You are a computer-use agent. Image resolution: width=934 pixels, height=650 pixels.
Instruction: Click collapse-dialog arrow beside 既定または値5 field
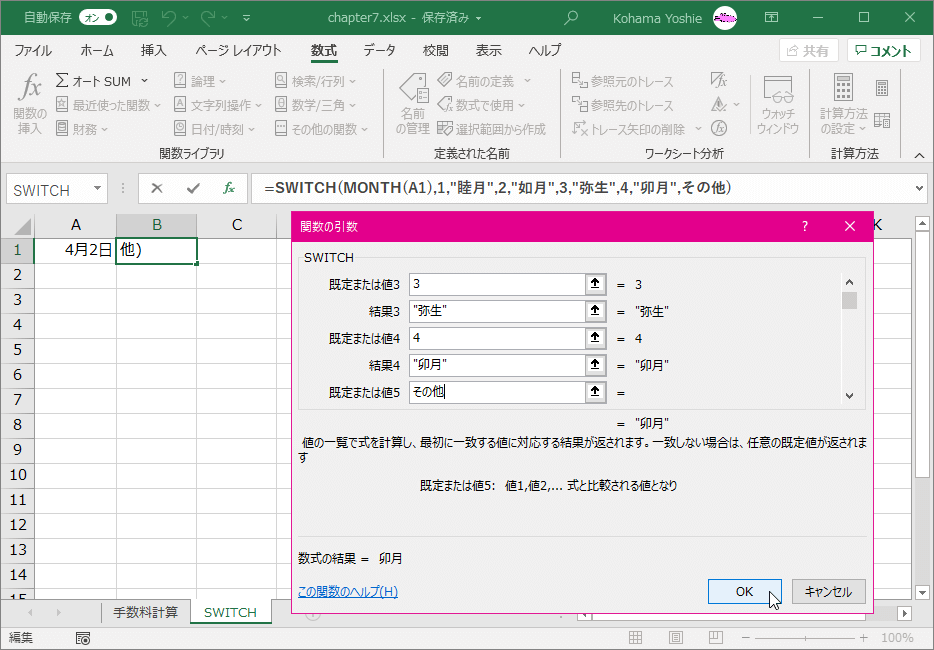point(595,392)
